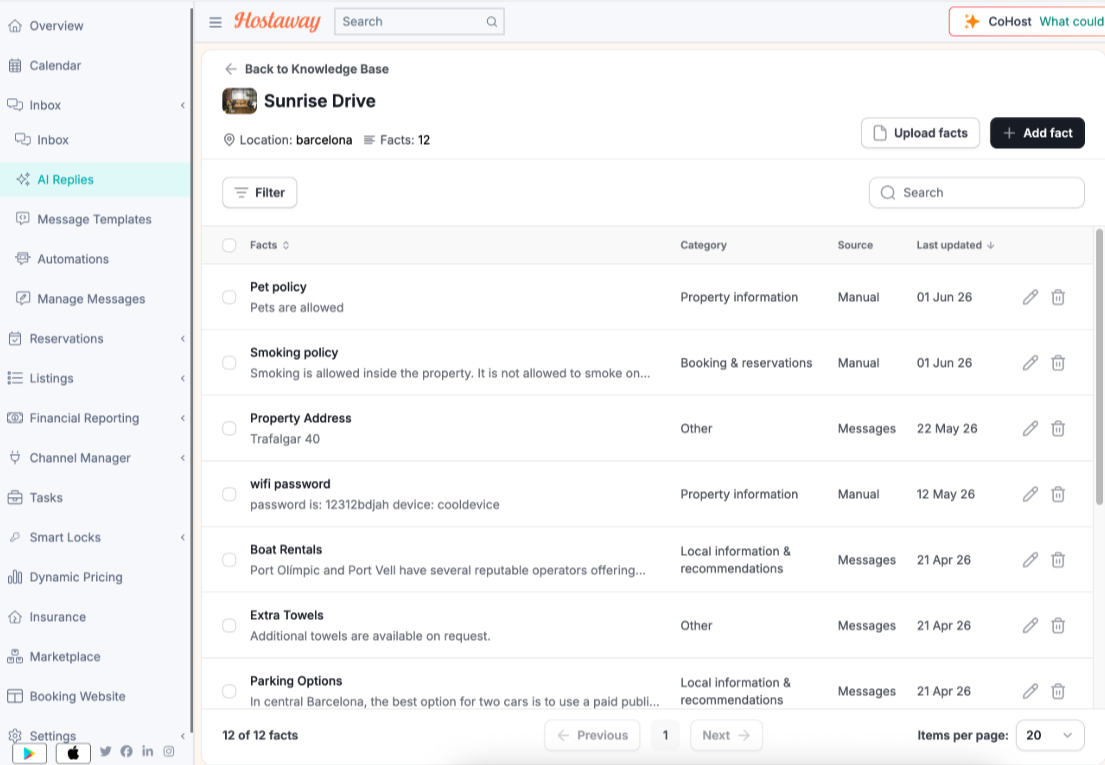Expand the Reservations sidebar group
Image resolution: width=1105 pixels, height=765 pixels.
tap(183, 339)
